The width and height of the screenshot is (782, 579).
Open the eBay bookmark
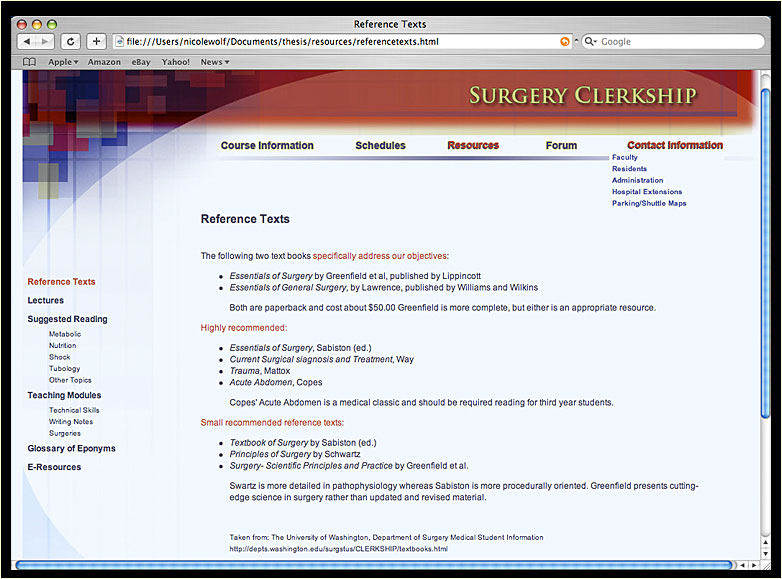tap(141, 62)
